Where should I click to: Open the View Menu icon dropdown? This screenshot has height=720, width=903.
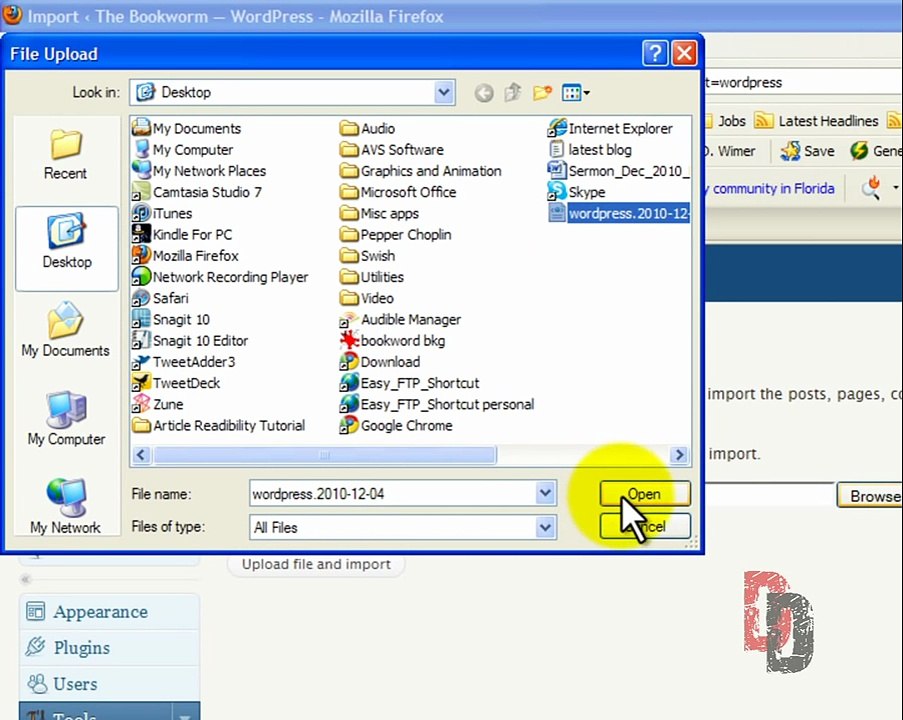(575, 92)
